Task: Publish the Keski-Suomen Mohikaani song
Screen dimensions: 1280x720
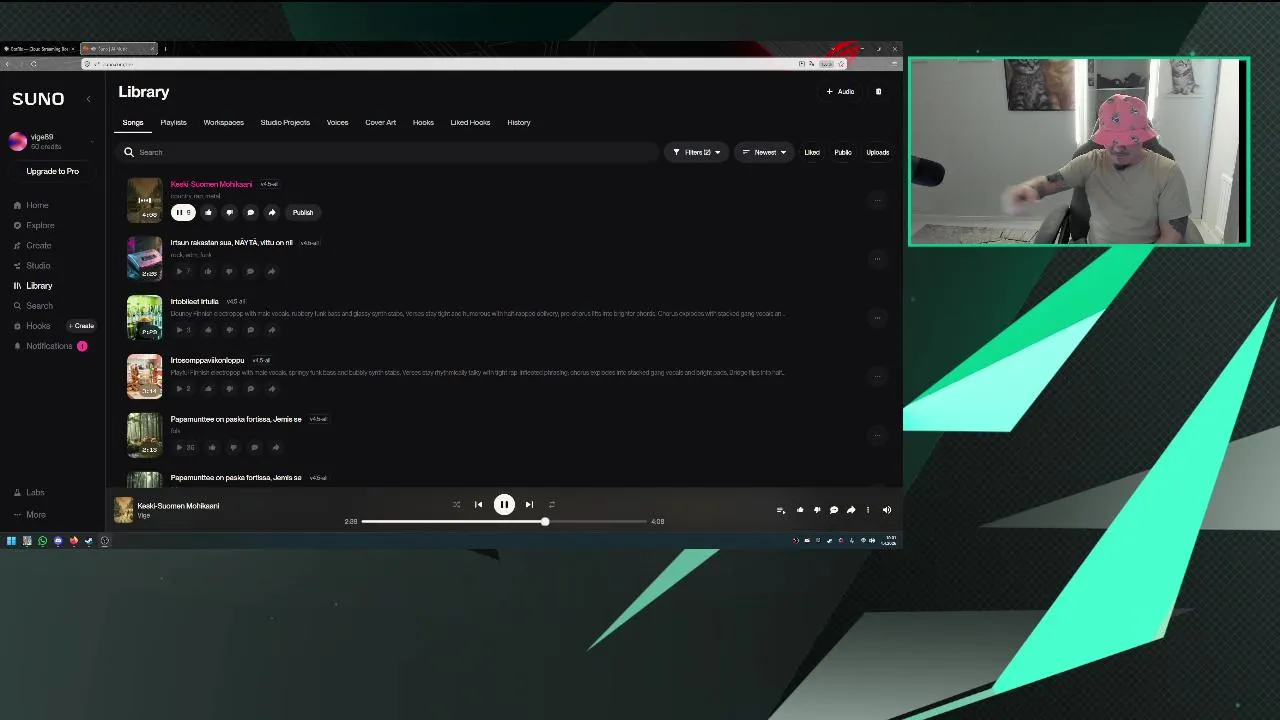Action: tap(302, 212)
